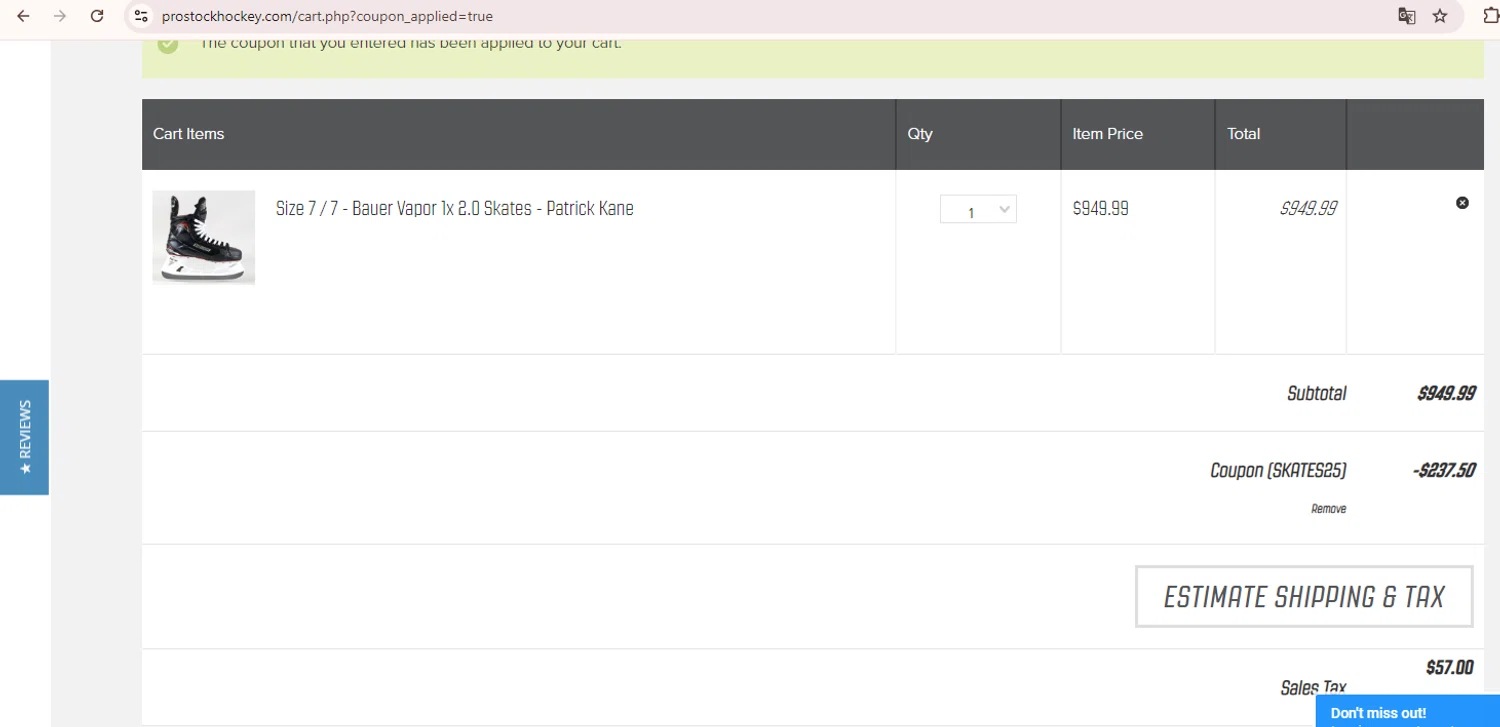Remove the Bauer skates item from cart
The width and height of the screenshot is (1500, 727).
tap(1462, 203)
